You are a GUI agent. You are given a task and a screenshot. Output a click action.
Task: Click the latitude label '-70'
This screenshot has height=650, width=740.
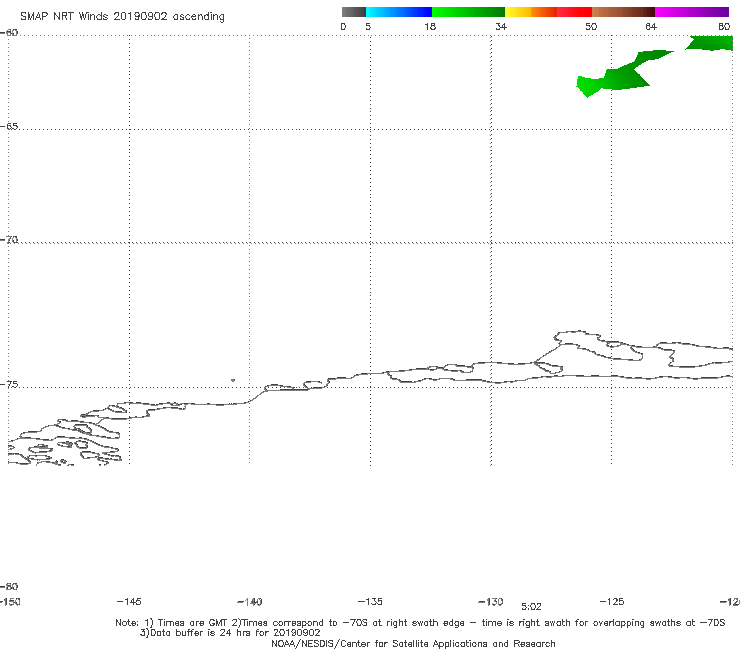[x=9, y=240]
